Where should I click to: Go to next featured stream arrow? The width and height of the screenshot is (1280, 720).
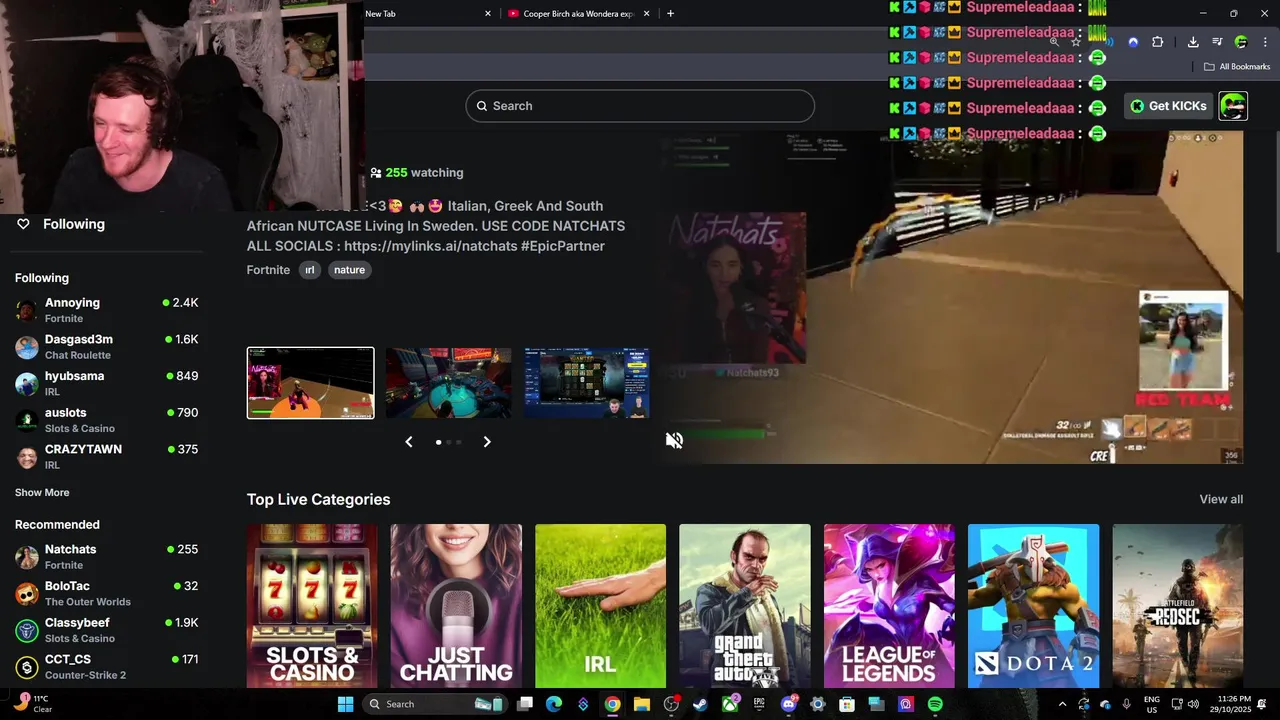[487, 441]
